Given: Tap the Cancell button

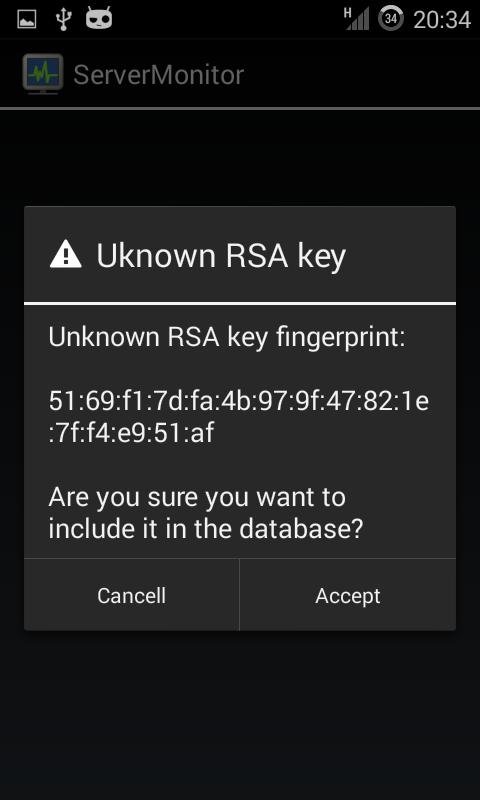Looking at the screenshot, I should click(132, 595).
